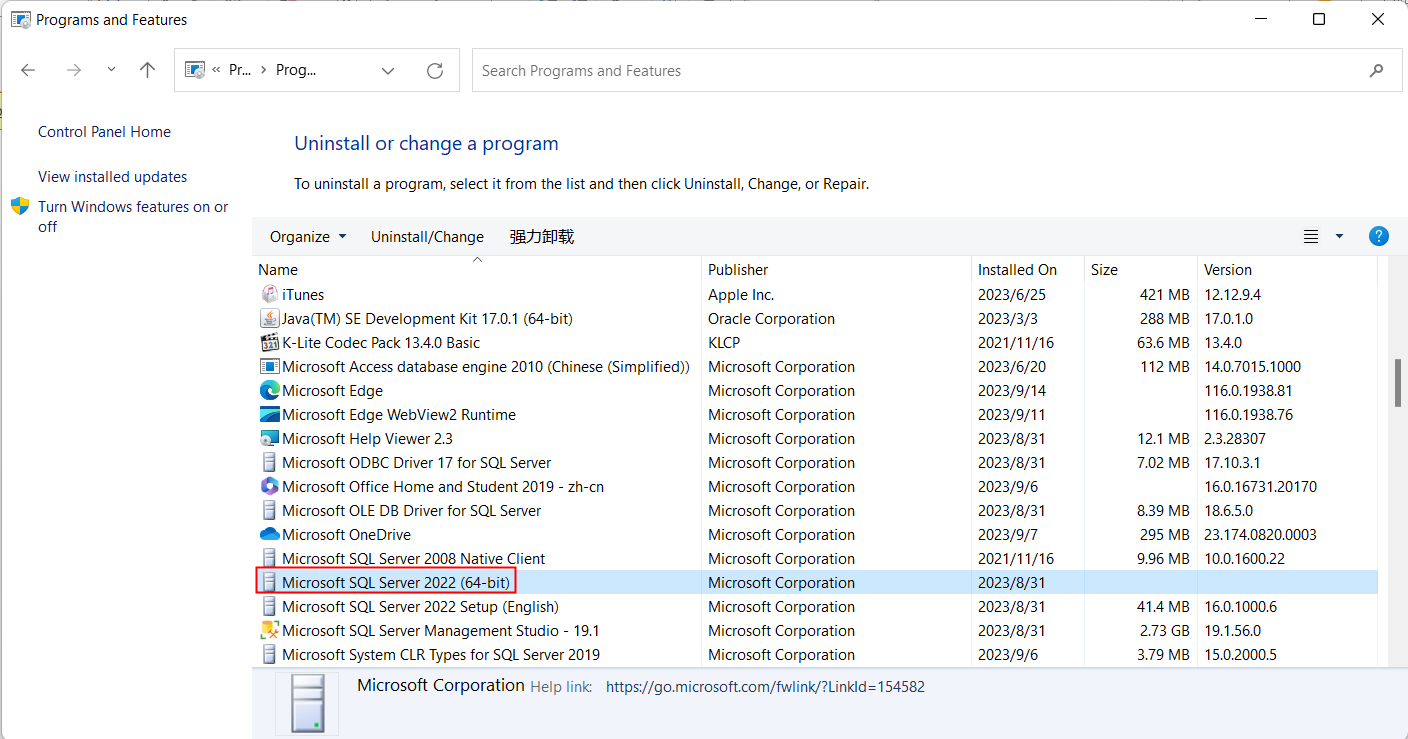Click the 2023/6/25 install date

click(x=1012, y=295)
